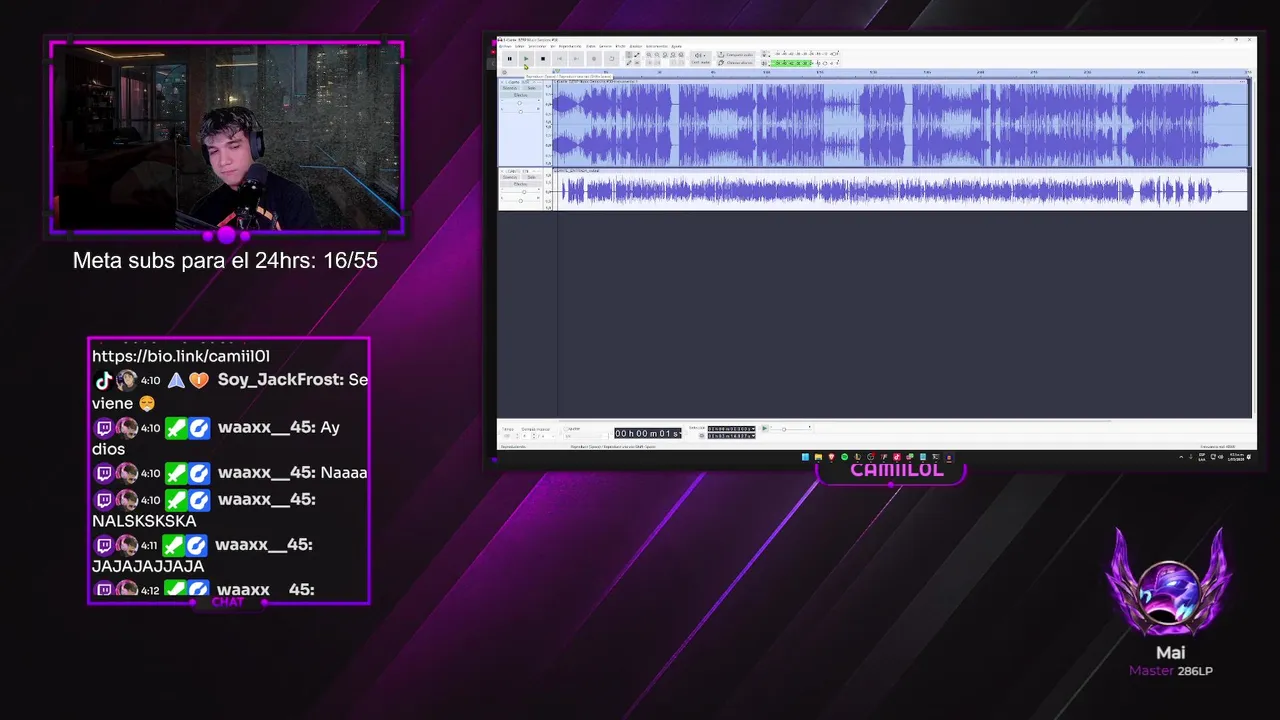Toggle Silencio on second track

coord(510,177)
